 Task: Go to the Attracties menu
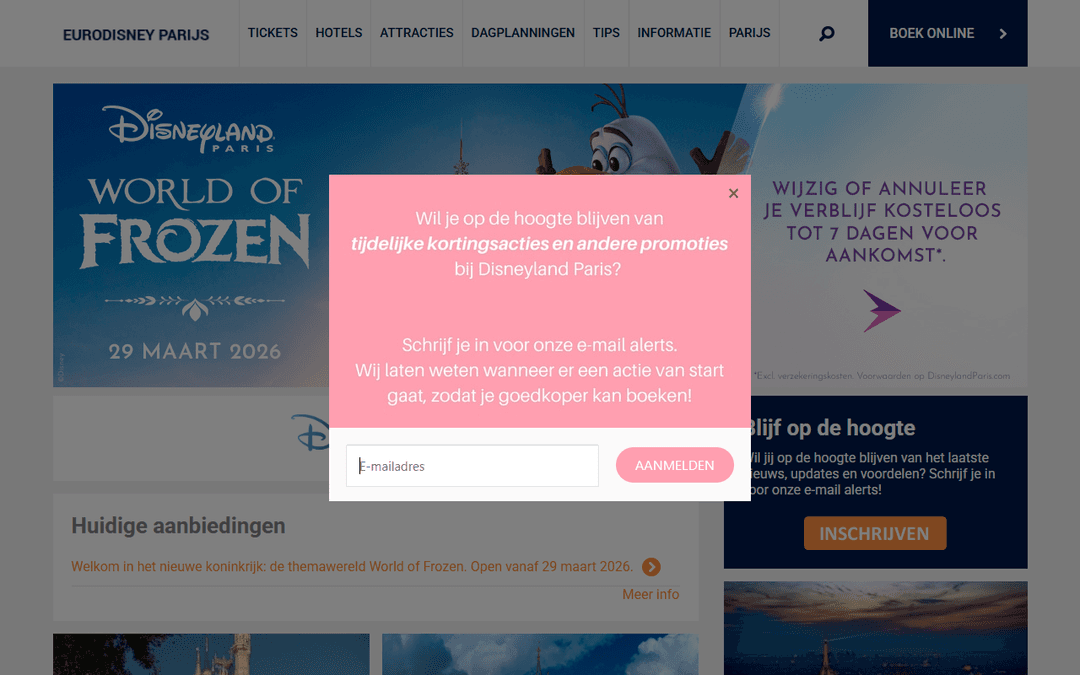pyautogui.click(x=417, y=33)
